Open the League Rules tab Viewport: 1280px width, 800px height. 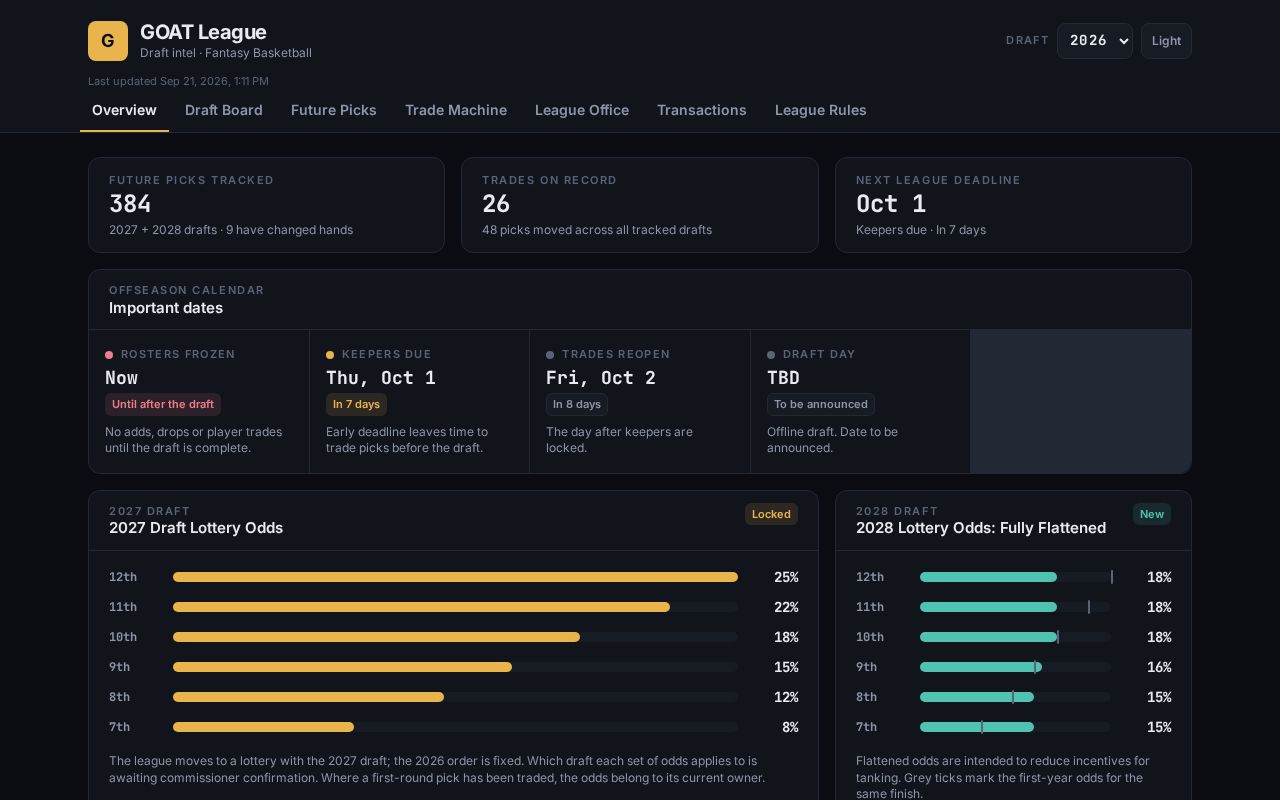point(821,110)
